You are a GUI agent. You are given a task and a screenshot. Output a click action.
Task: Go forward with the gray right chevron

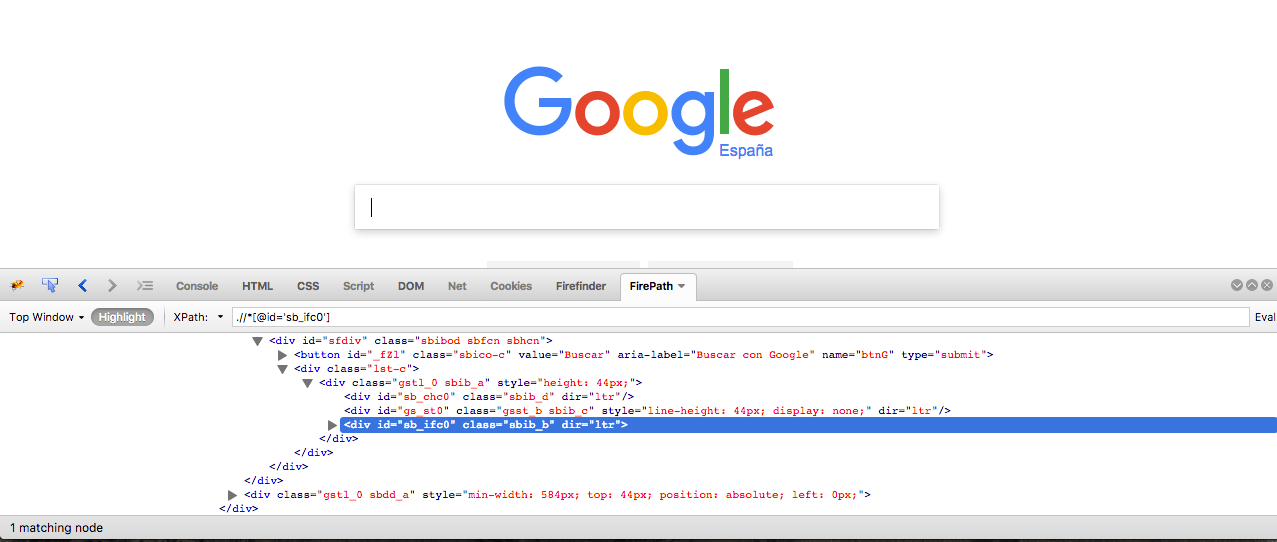click(x=112, y=286)
